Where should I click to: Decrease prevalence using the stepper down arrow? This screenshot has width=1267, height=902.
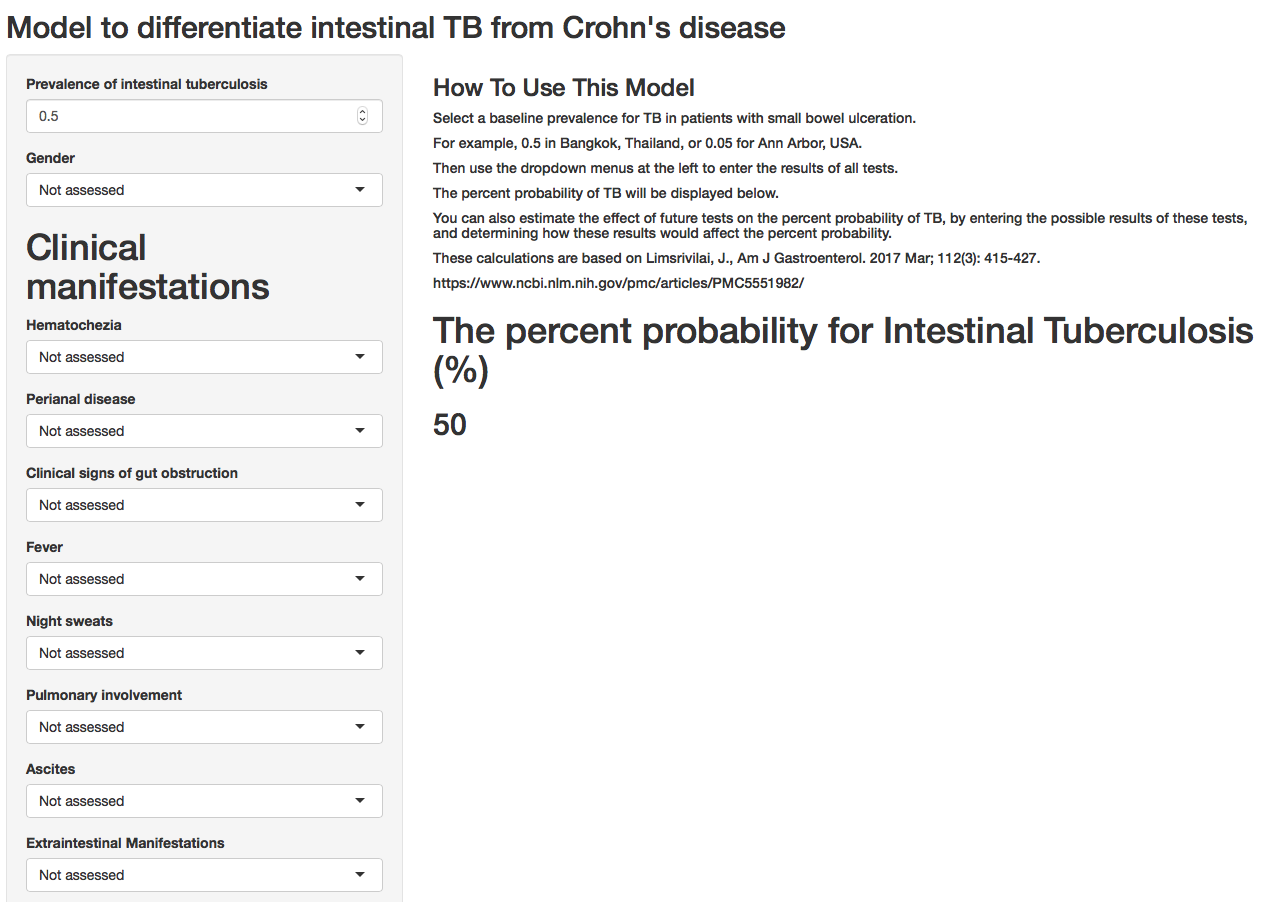pyautogui.click(x=362, y=121)
